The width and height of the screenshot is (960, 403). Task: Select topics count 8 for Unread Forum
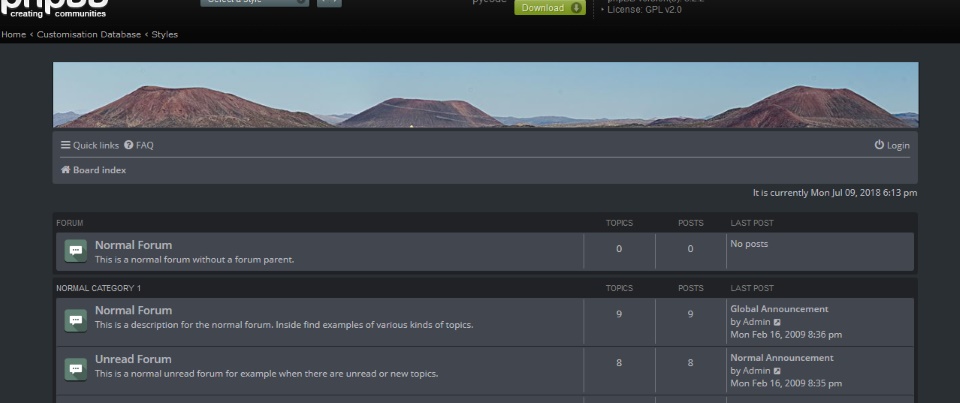point(619,363)
